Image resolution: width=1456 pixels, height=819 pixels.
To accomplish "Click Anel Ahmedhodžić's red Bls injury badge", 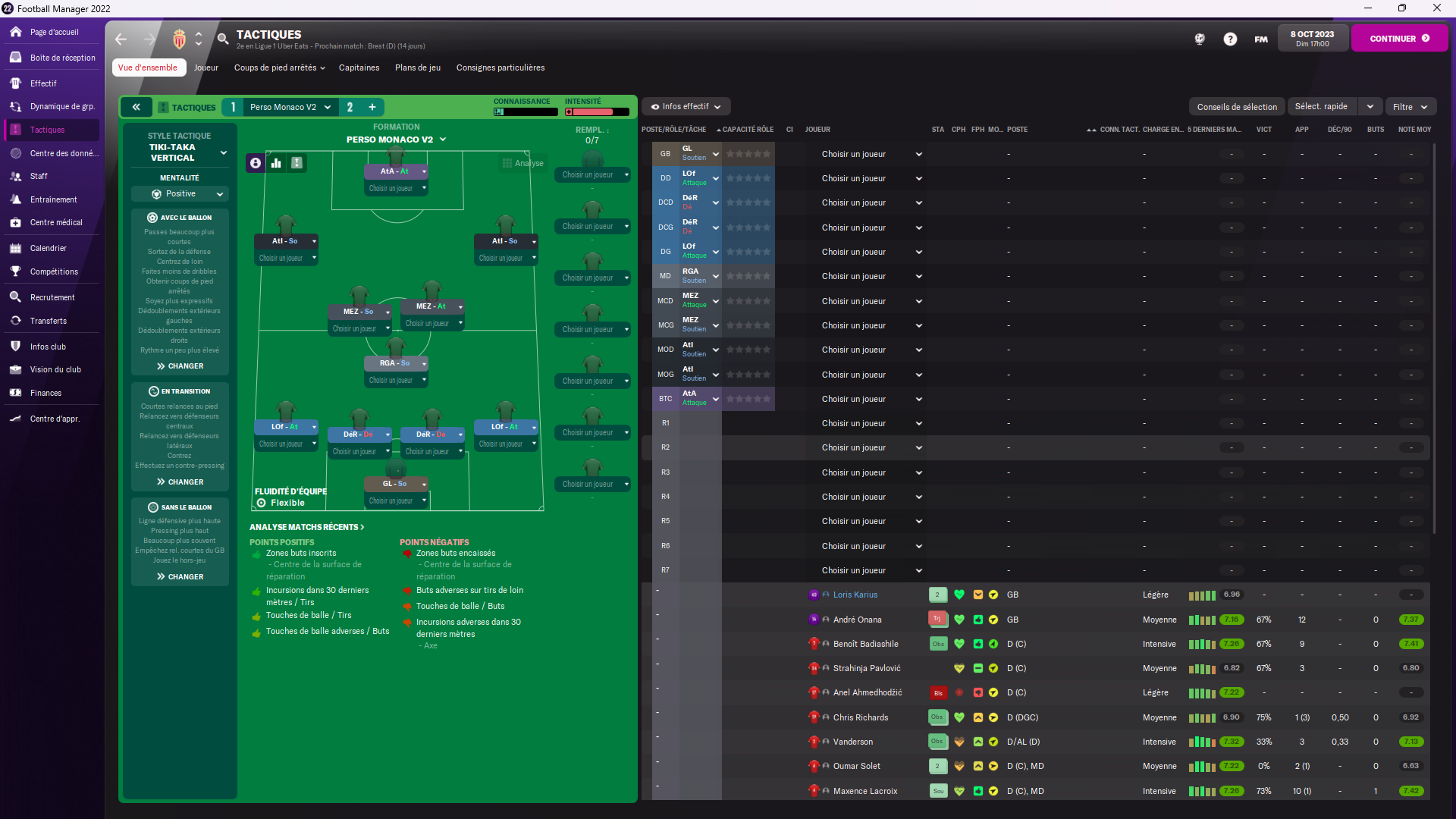I will tap(938, 693).
